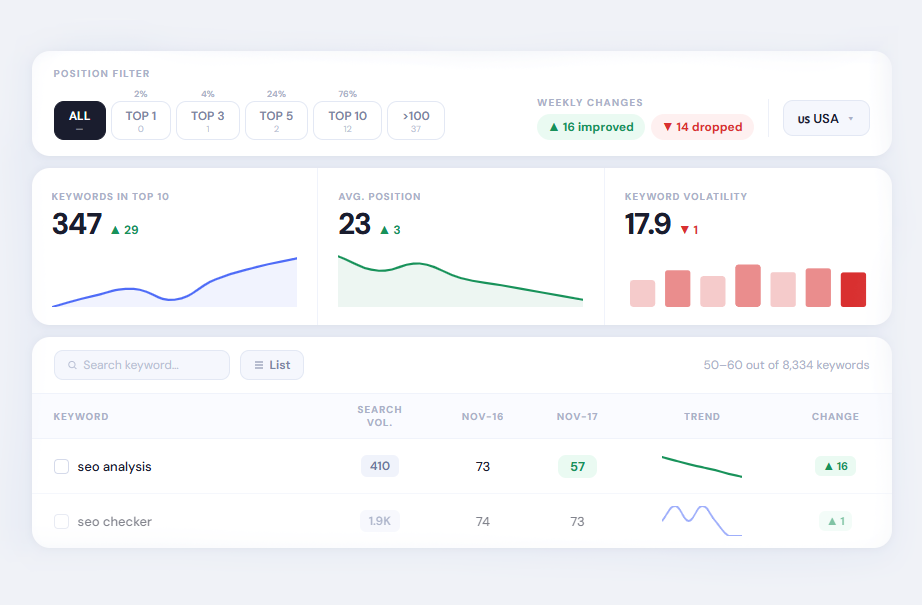
Task: Select the ALL position filter
Action: click(80, 121)
